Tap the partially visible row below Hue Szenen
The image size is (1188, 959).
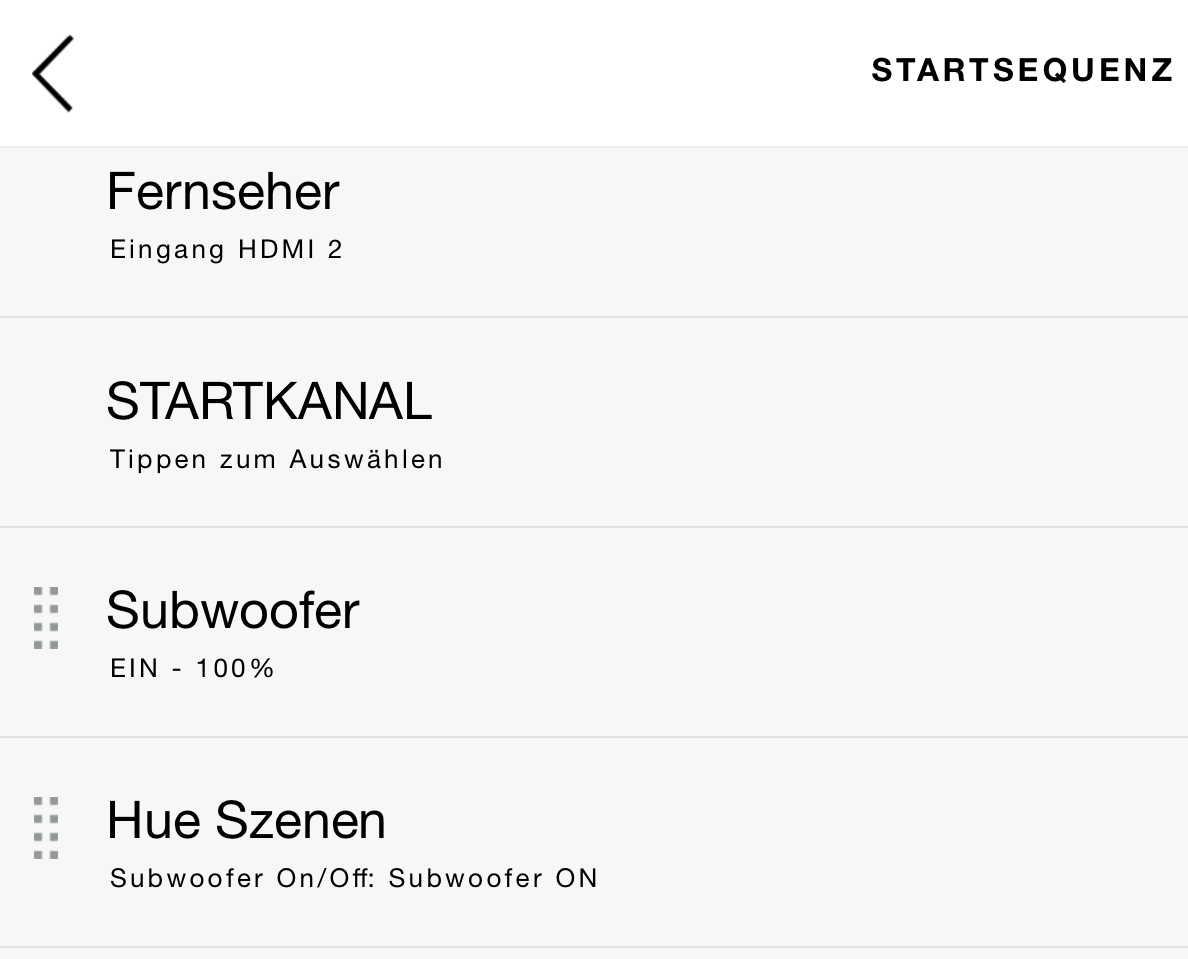[594, 953]
